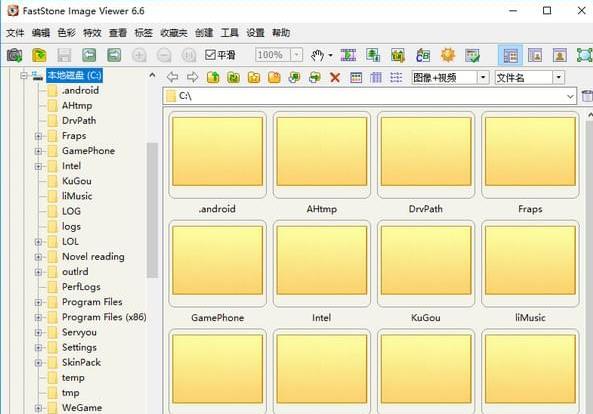Switch to browser thumbnail view layout

click(x=511, y=56)
